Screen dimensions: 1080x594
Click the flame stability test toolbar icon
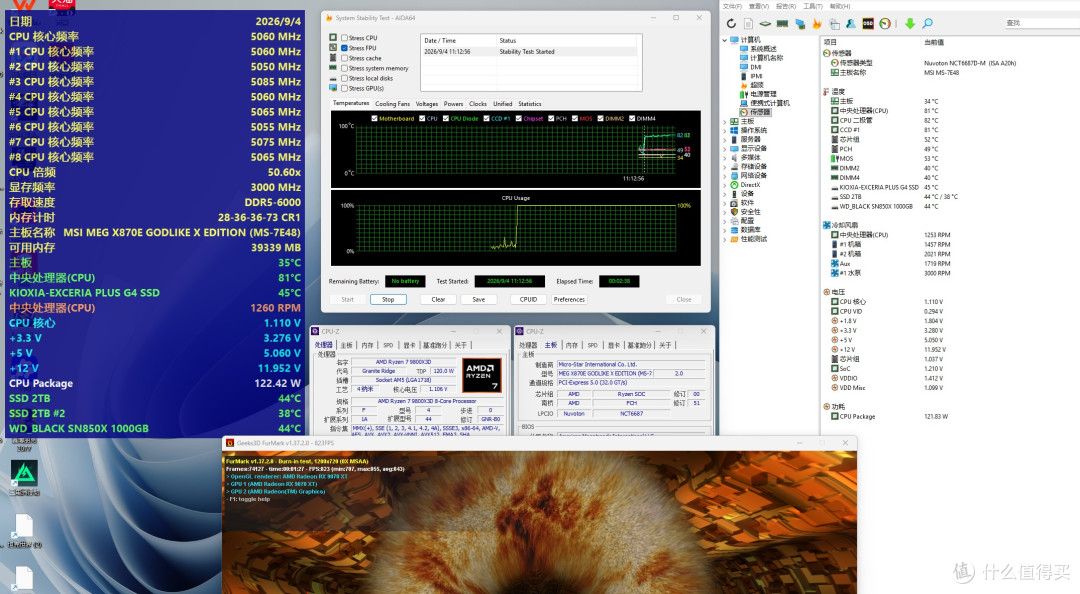point(817,23)
